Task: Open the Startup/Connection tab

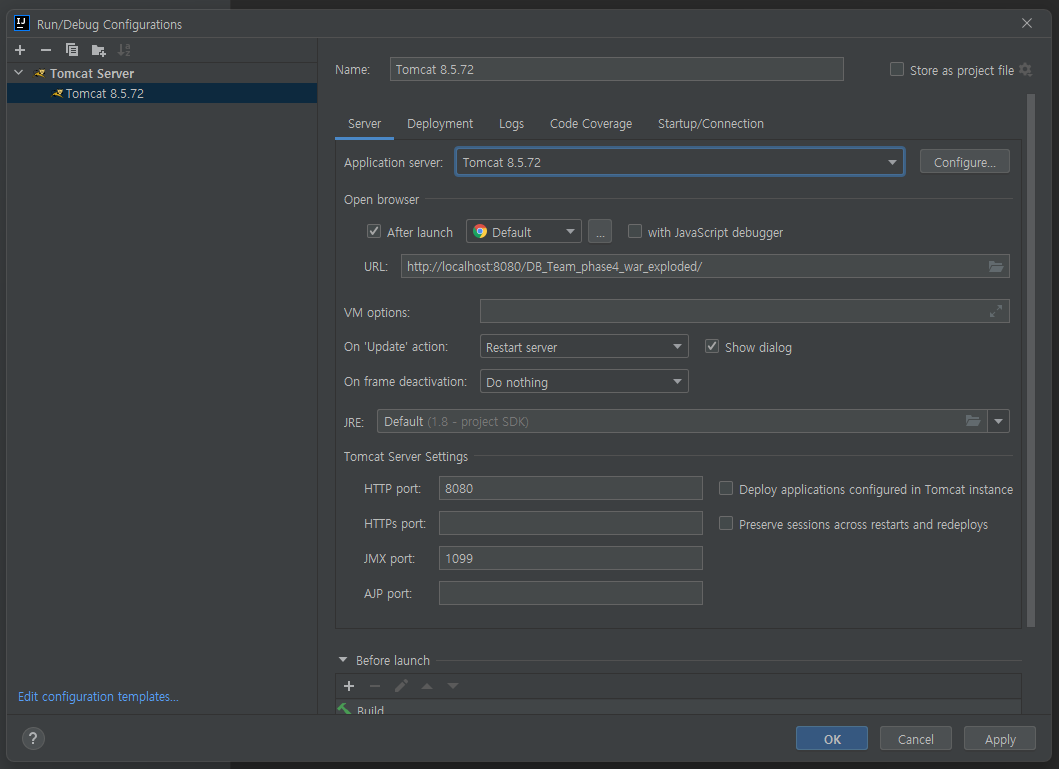Action: pos(711,124)
